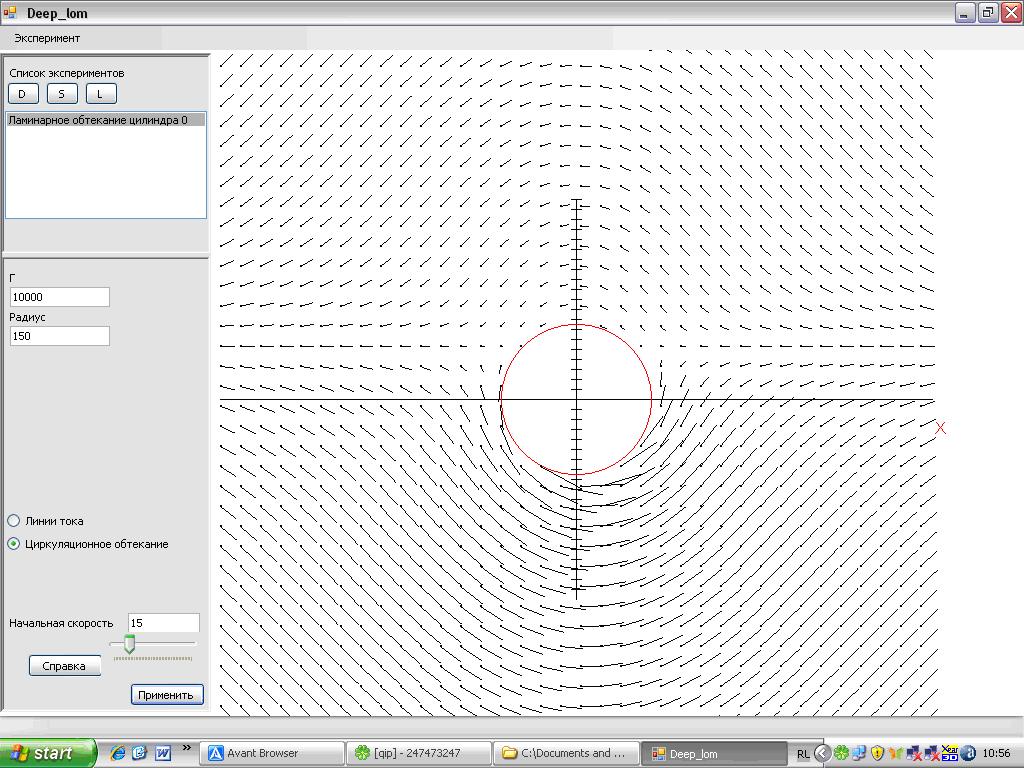
Task: Click the Радиус input field
Action: [59, 336]
